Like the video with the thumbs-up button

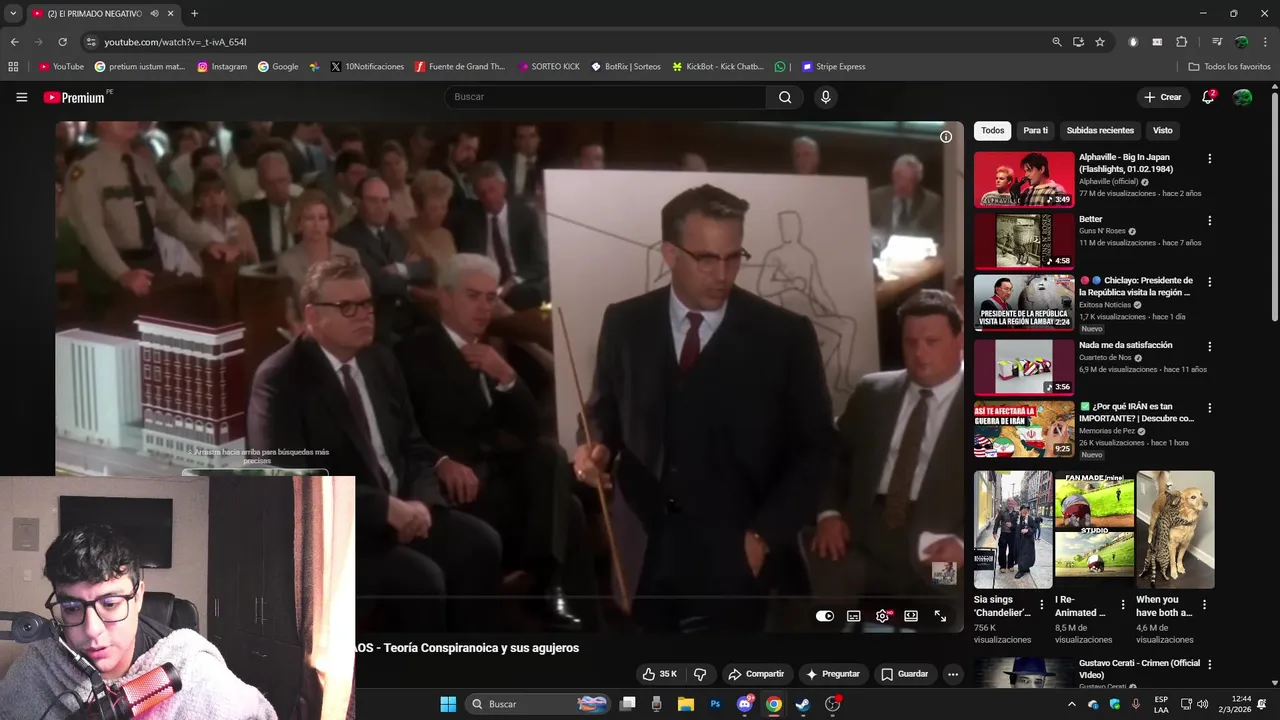(x=660, y=674)
